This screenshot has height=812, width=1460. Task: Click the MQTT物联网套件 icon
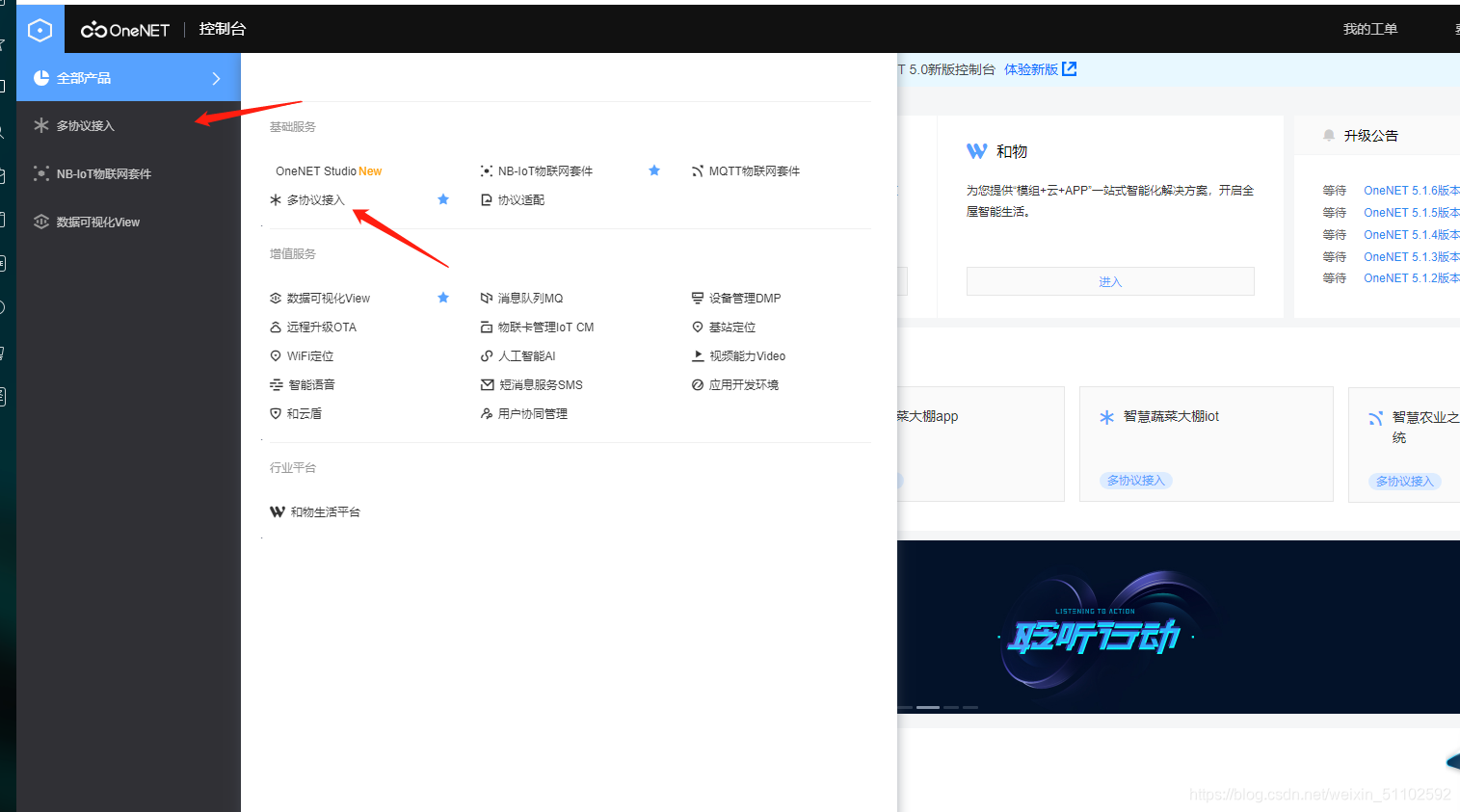698,171
